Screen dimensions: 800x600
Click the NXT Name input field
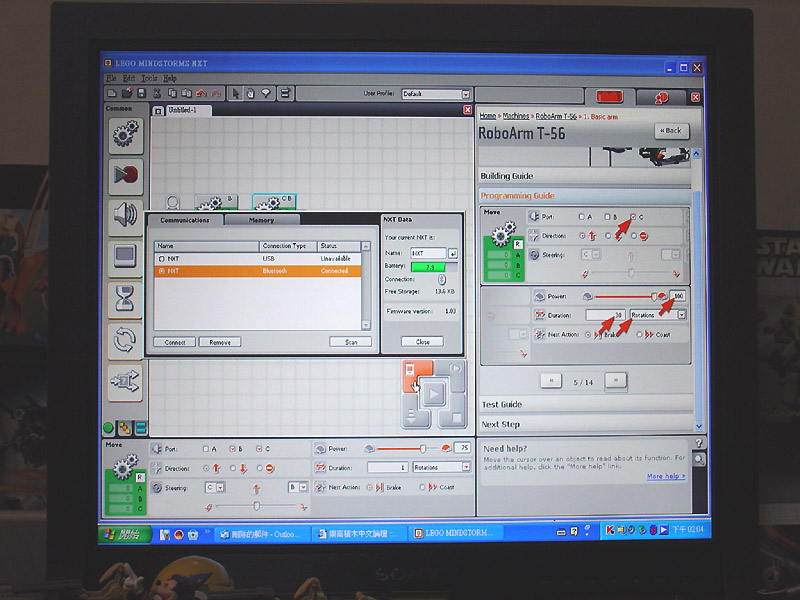pos(428,253)
